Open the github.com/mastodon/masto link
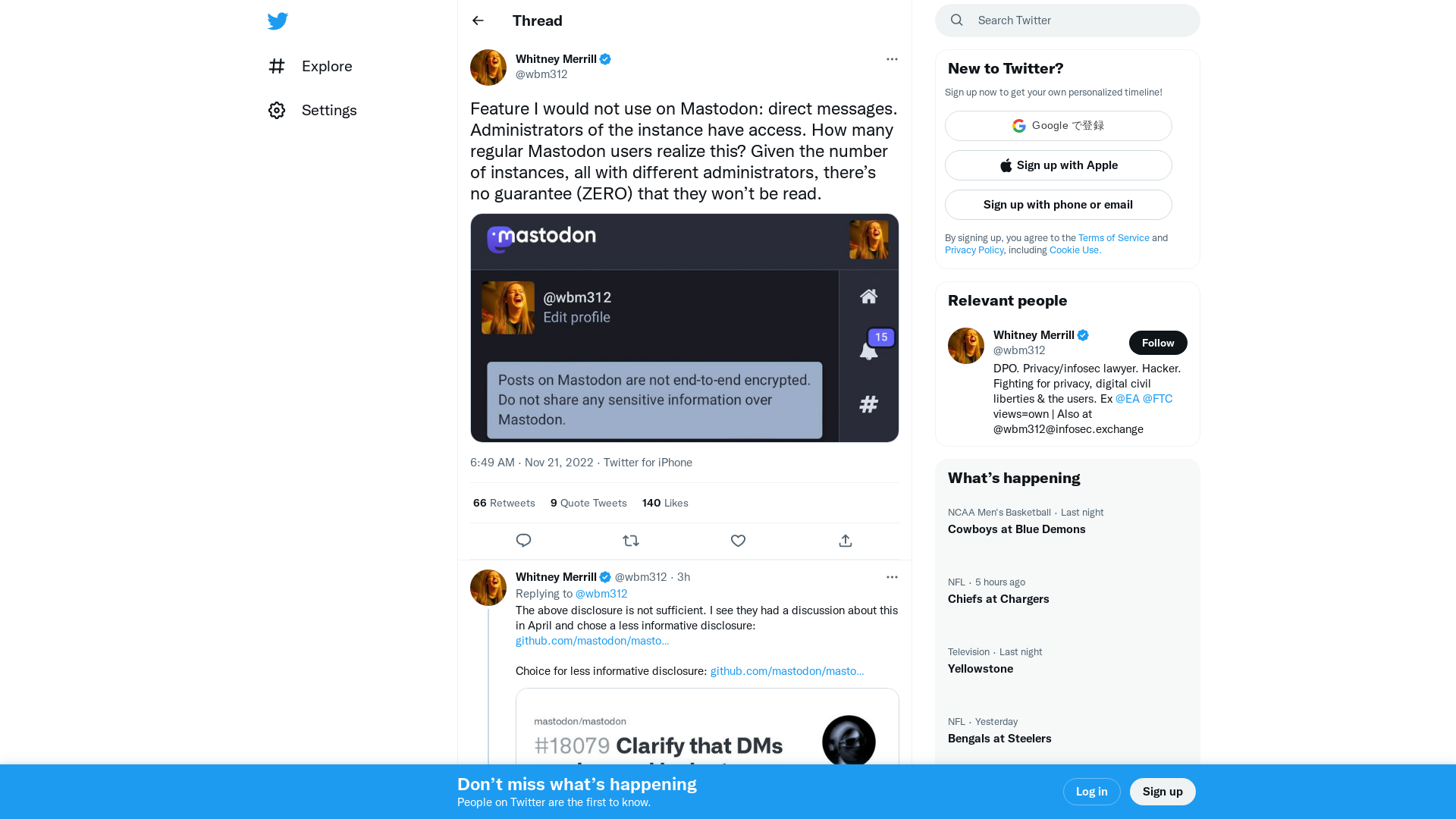The width and height of the screenshot is (1456, 819). [x=592, y=640]
